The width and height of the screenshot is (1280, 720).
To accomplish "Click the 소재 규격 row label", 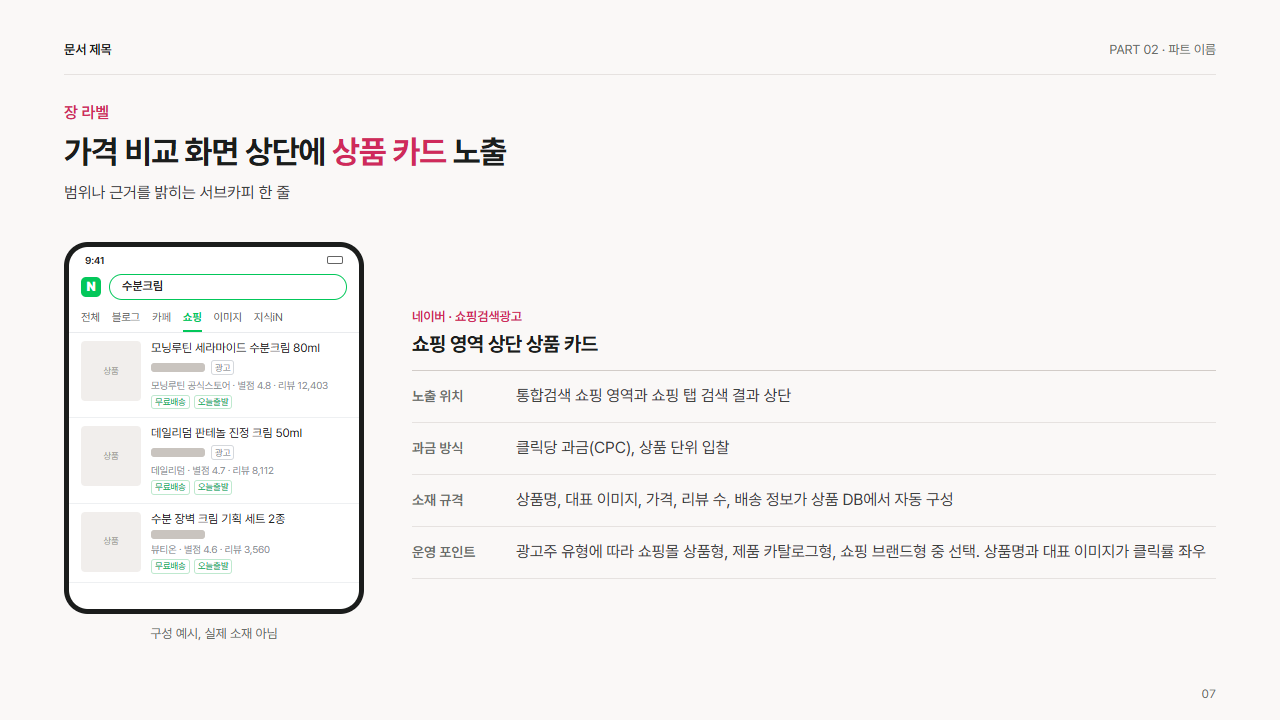I will tap(438, 500).
